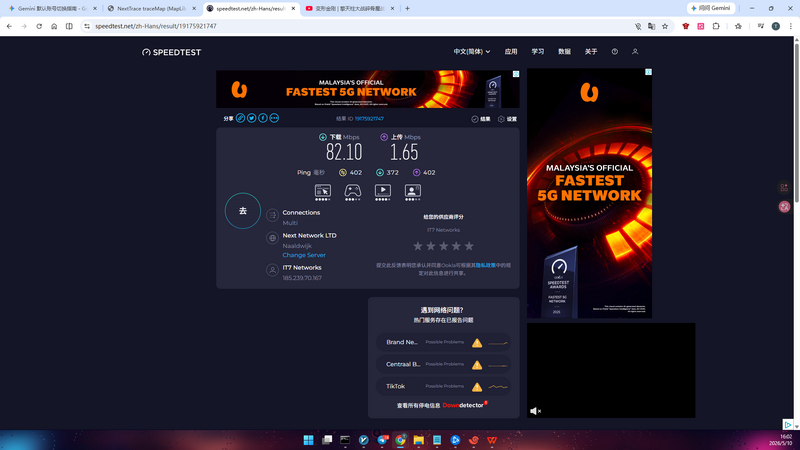Click the 结果 results button
The image size is (800, 450).
tap(481, 119)
